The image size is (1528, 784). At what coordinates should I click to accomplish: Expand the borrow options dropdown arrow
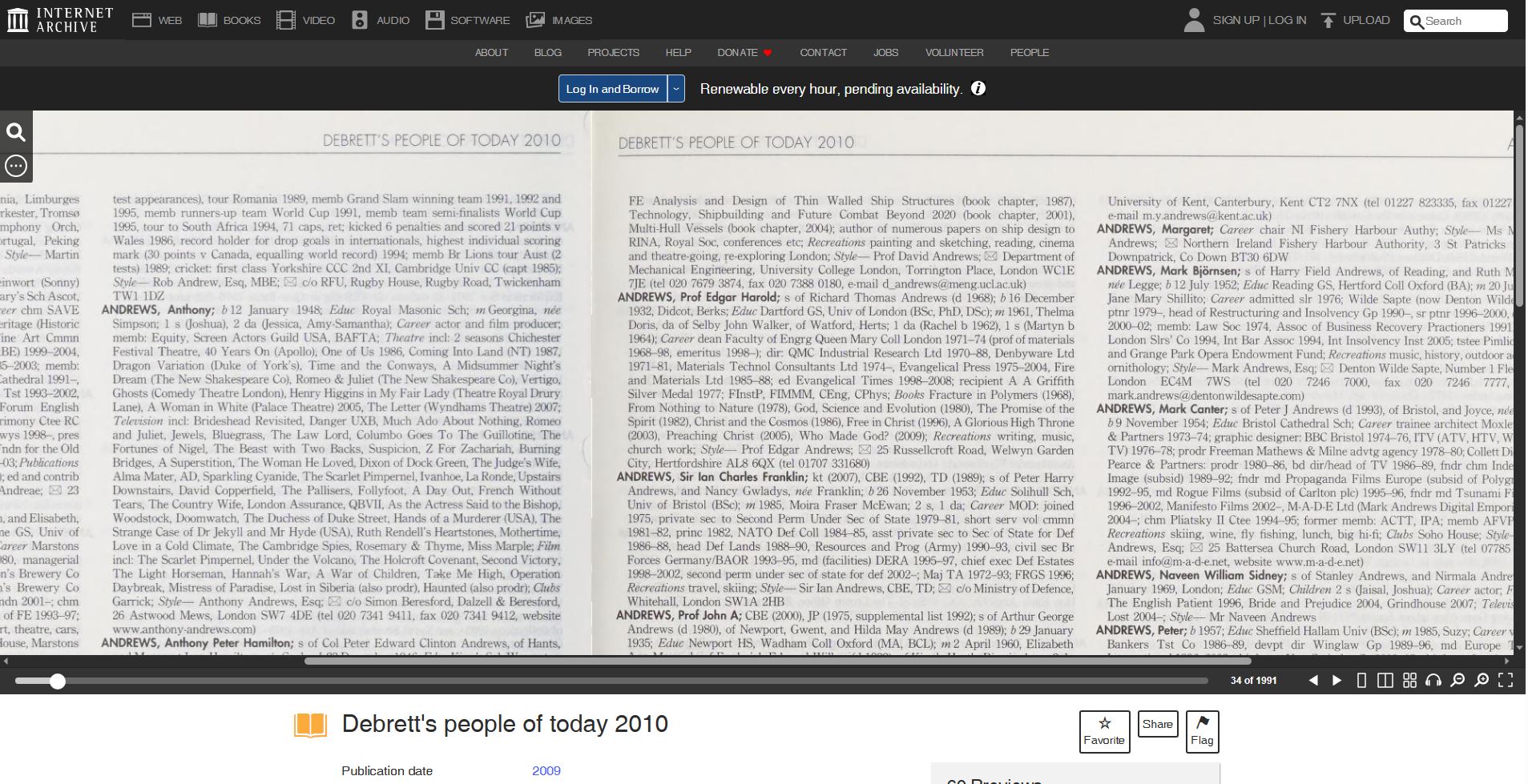click(x=676, y=89)
